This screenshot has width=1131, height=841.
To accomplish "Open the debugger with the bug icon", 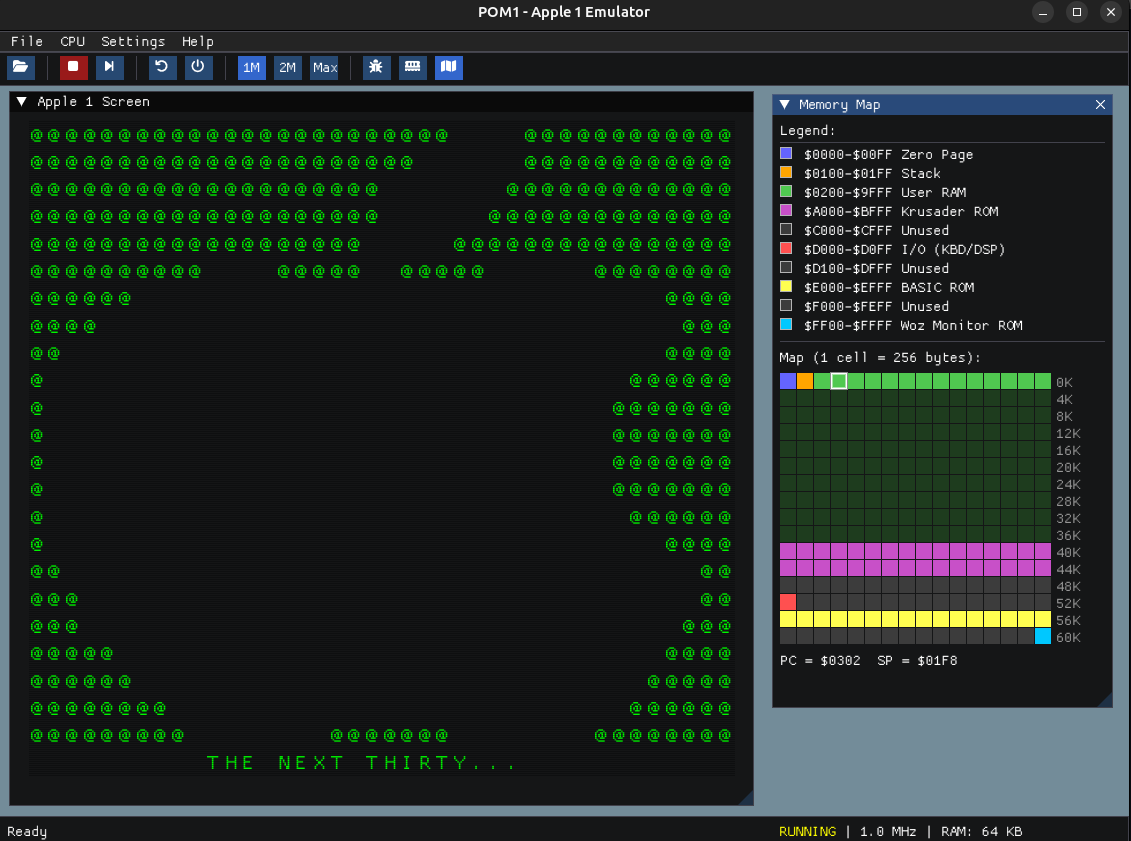I will (376, 67).
